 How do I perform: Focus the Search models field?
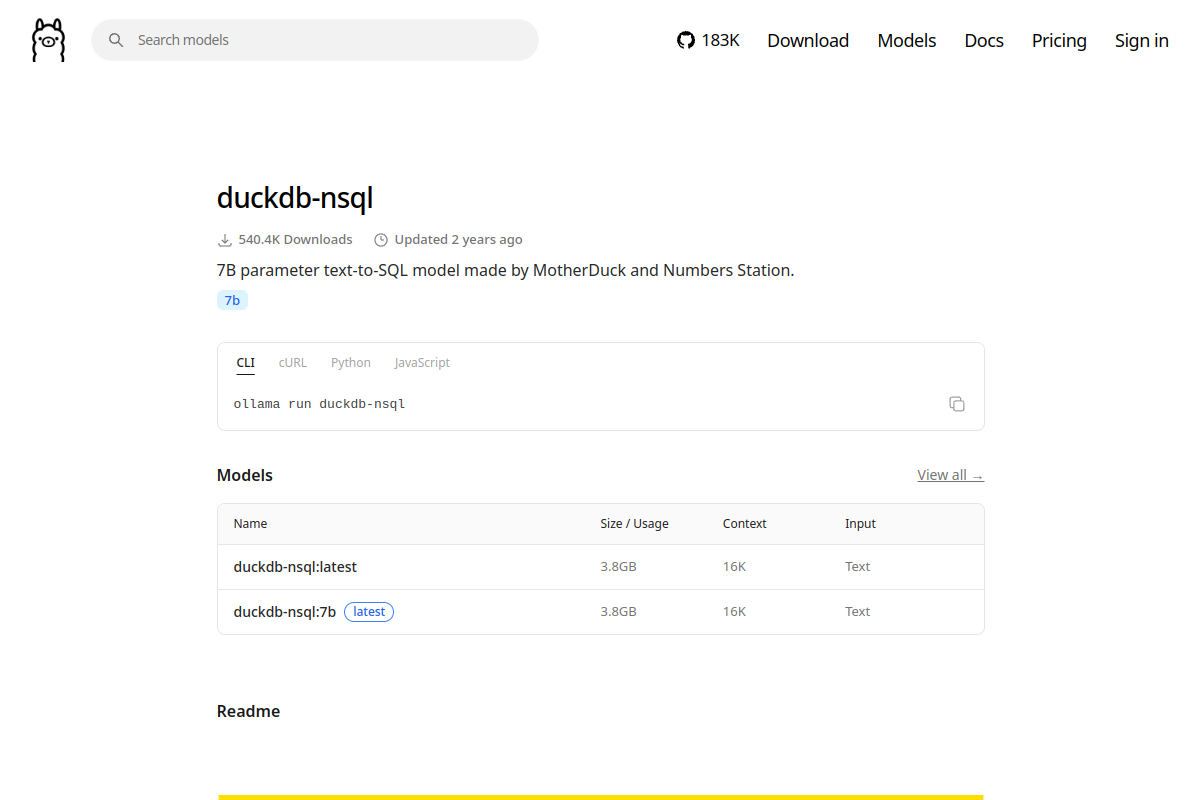point(315,40)
